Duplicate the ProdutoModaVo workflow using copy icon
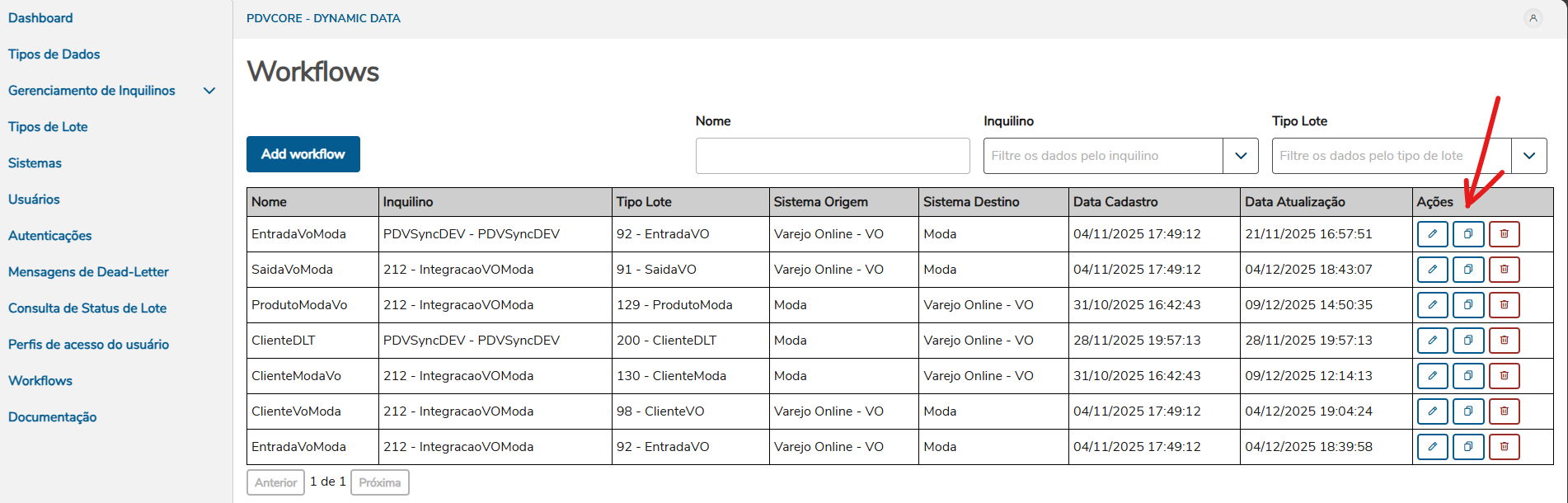 1468,305
